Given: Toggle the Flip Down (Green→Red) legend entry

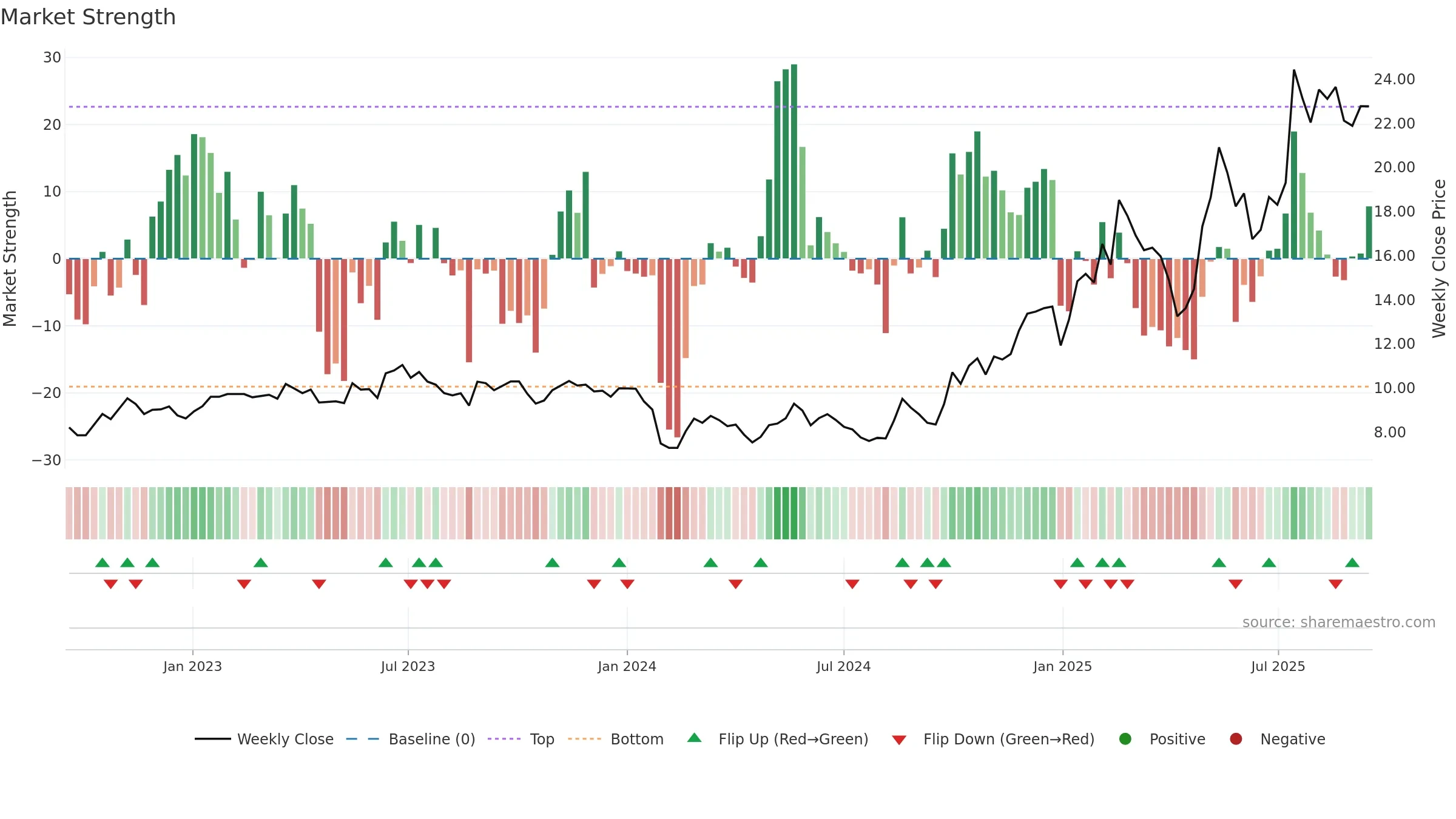Looking at the screenshot, I should click(x=993, y=739).
